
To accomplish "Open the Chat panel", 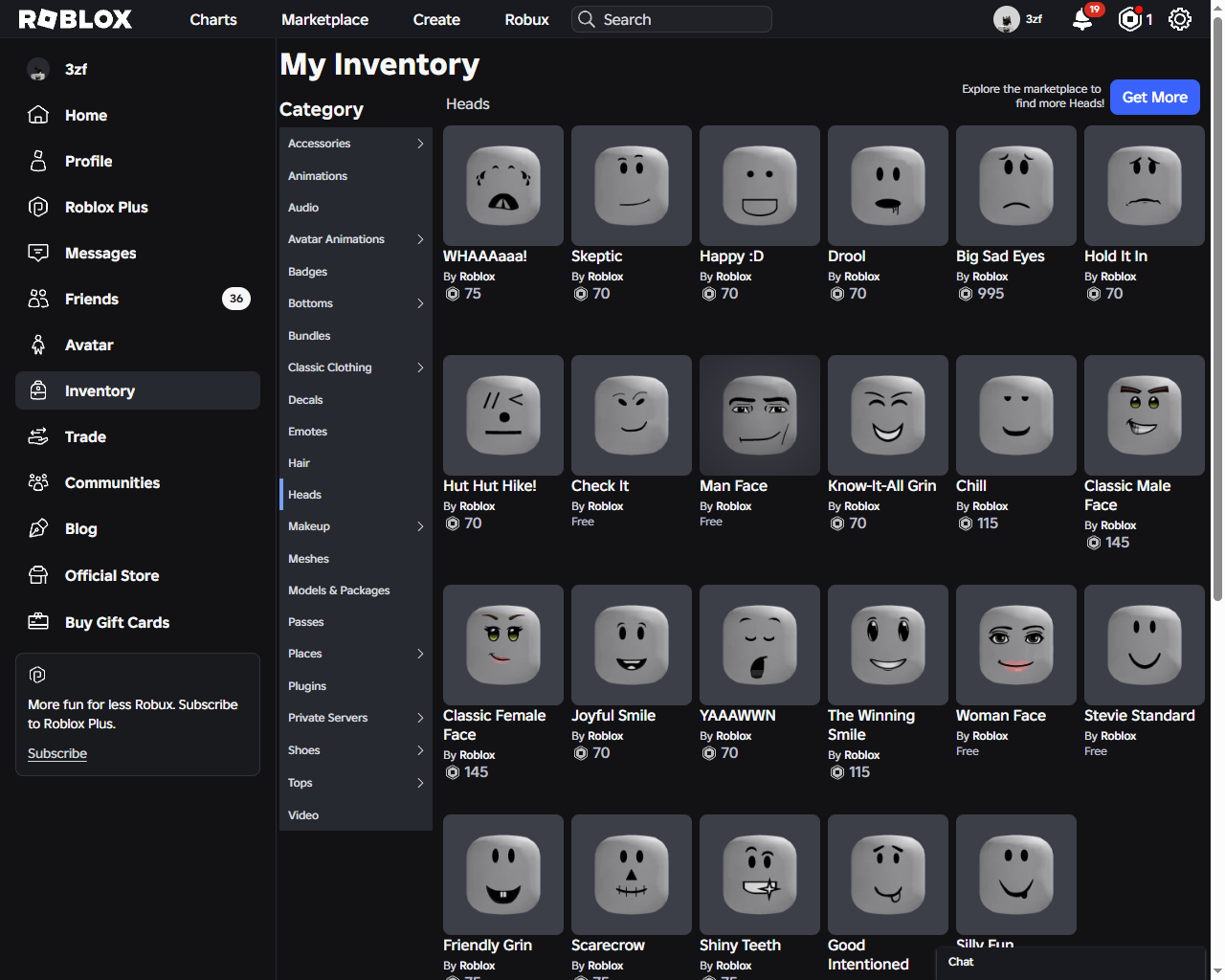I will point(1070,963).
